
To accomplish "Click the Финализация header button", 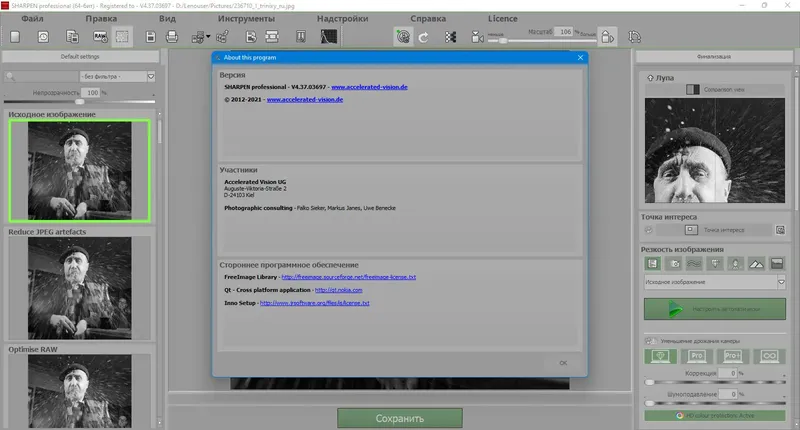I will point(714,57).
